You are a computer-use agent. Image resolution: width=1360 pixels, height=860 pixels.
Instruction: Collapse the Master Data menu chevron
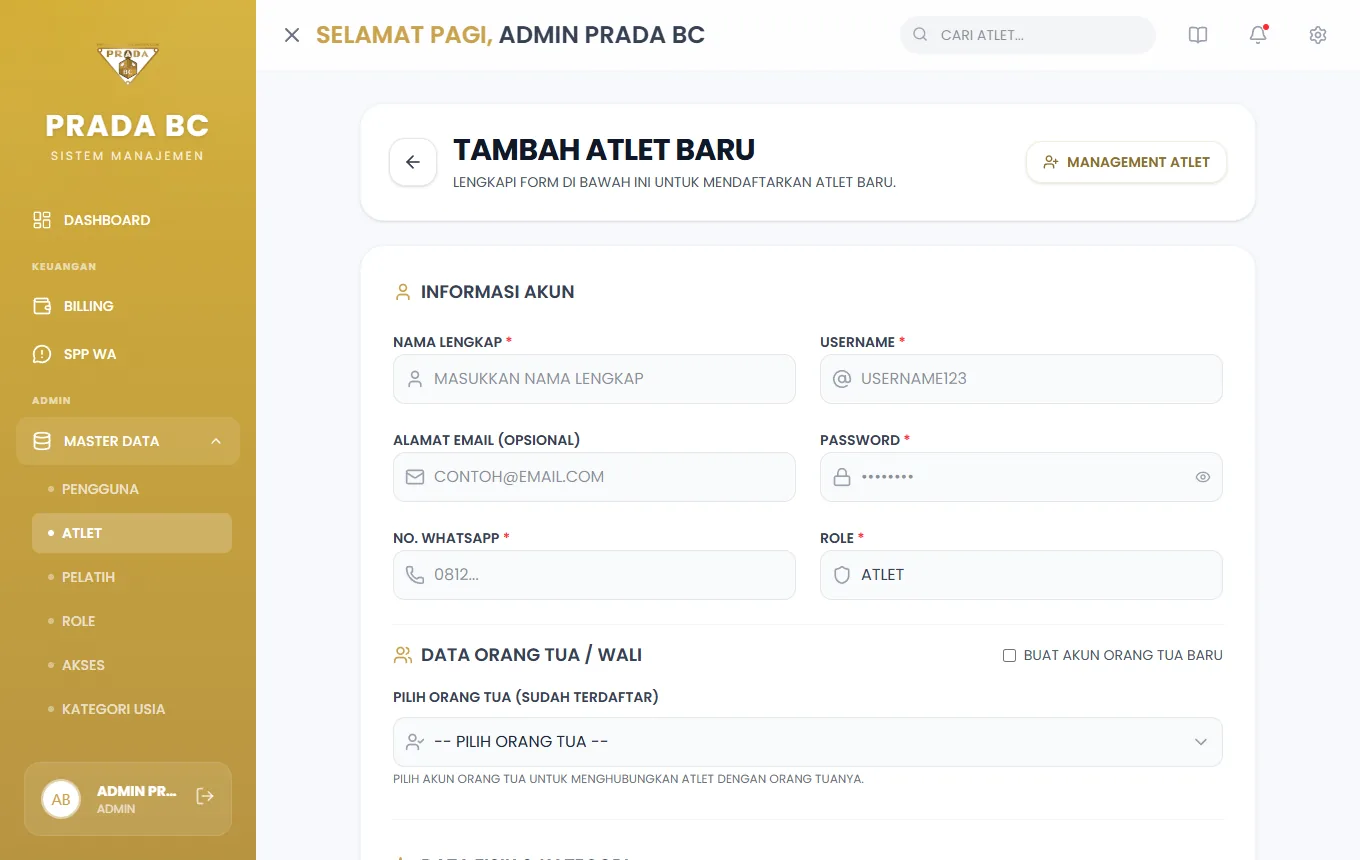point(216,441)
